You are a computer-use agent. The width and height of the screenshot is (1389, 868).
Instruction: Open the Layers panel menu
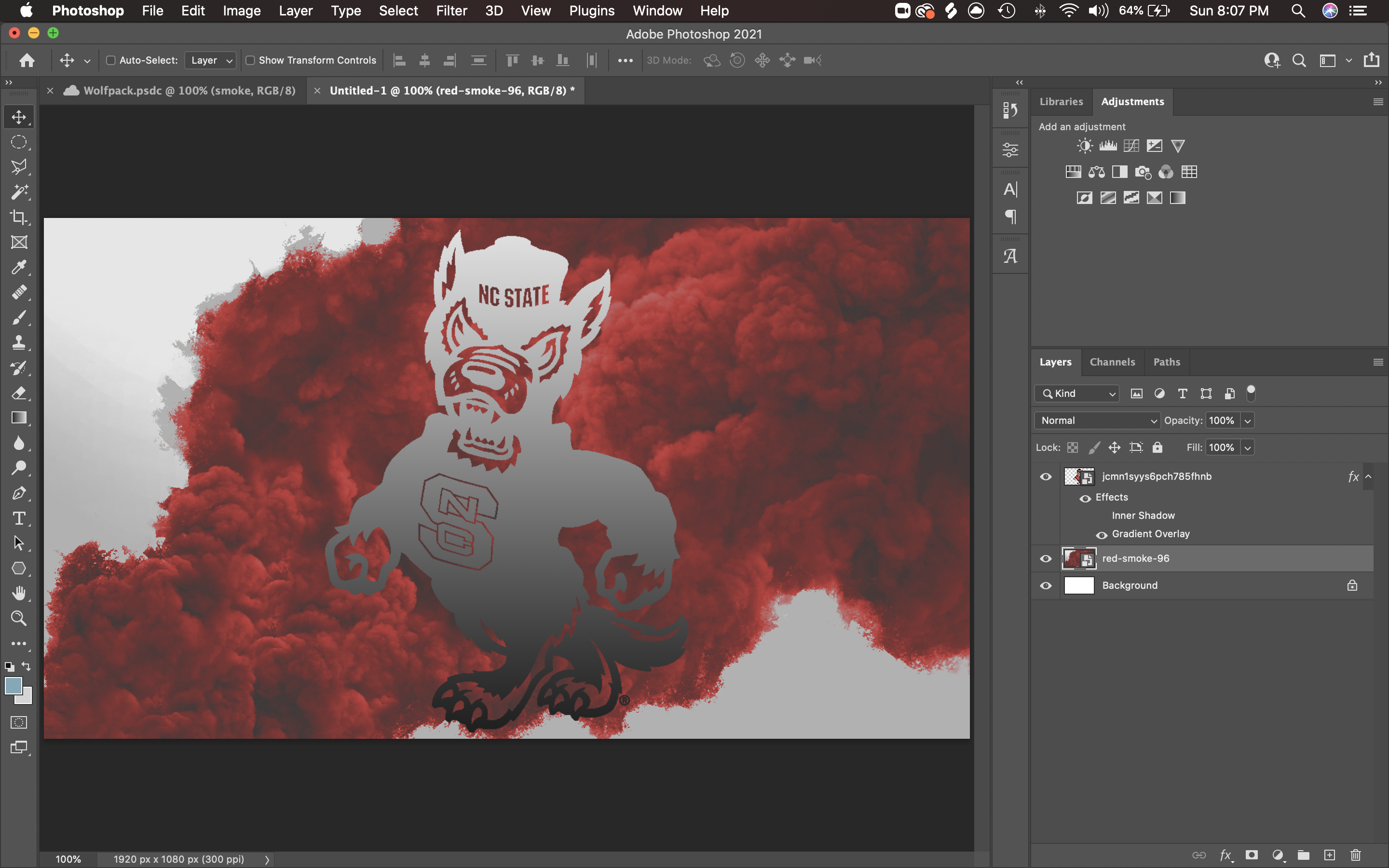(1377, 362)
